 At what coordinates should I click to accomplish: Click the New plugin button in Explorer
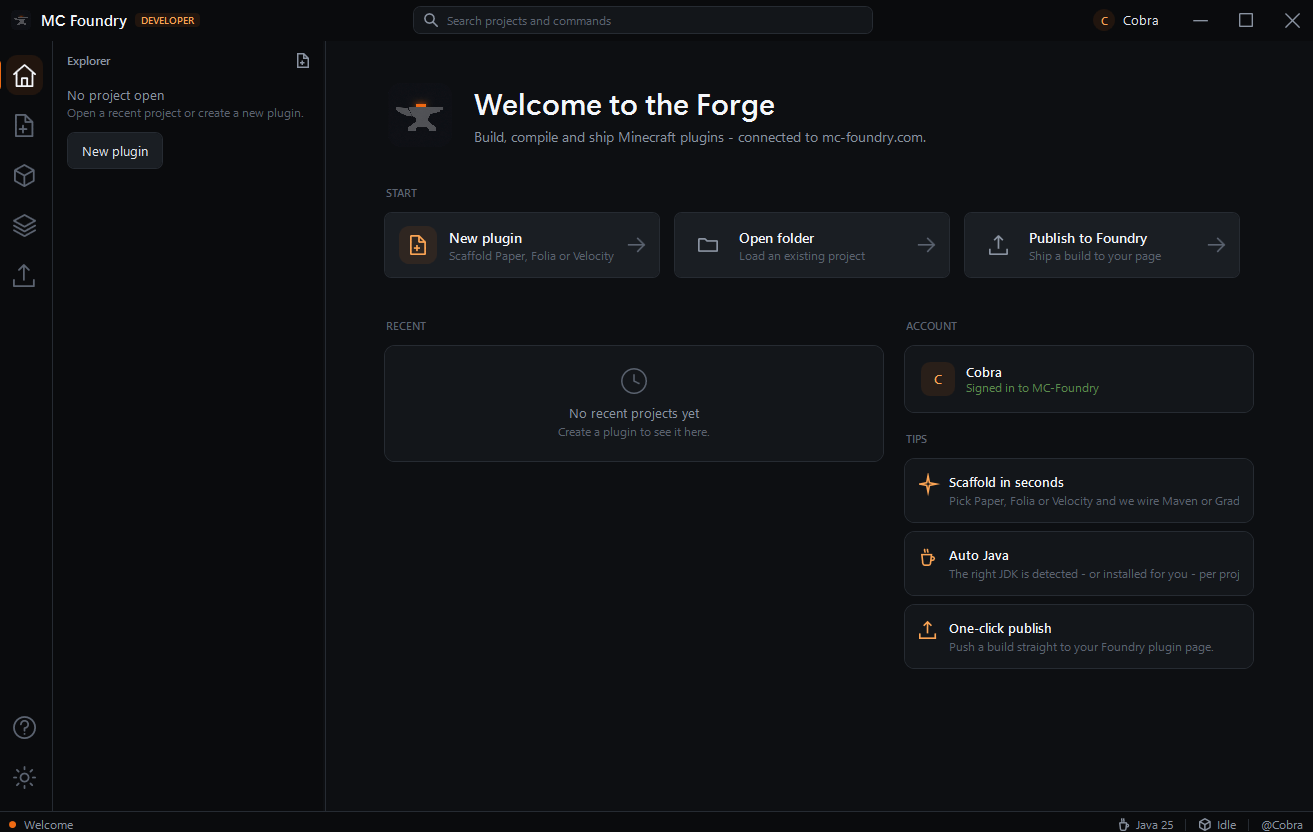pos(115,151)
